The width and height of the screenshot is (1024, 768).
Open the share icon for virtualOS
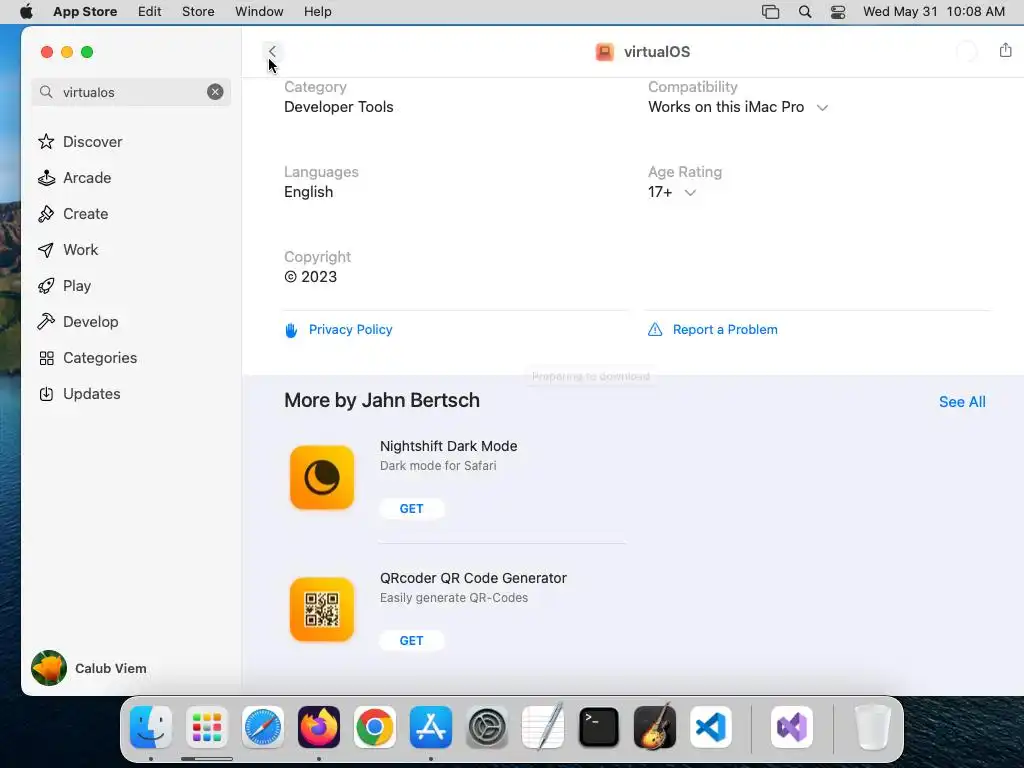pos(1005,50)
